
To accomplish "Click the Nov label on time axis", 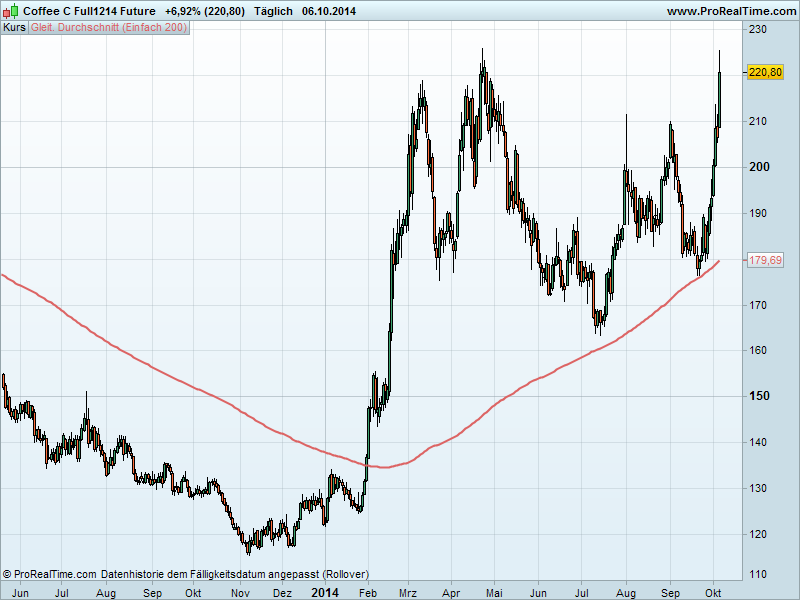I will (240, 593).
